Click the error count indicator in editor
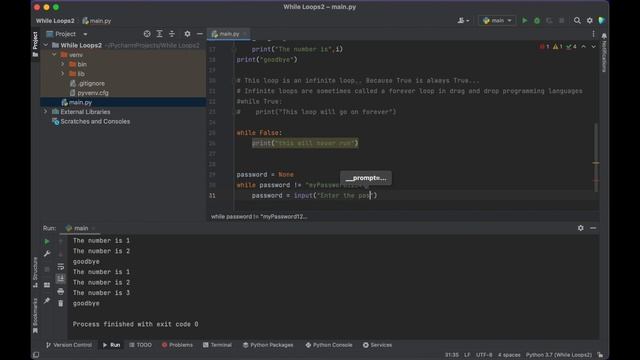The width and height of the screenshot is (640, 360). pos(544,47)
